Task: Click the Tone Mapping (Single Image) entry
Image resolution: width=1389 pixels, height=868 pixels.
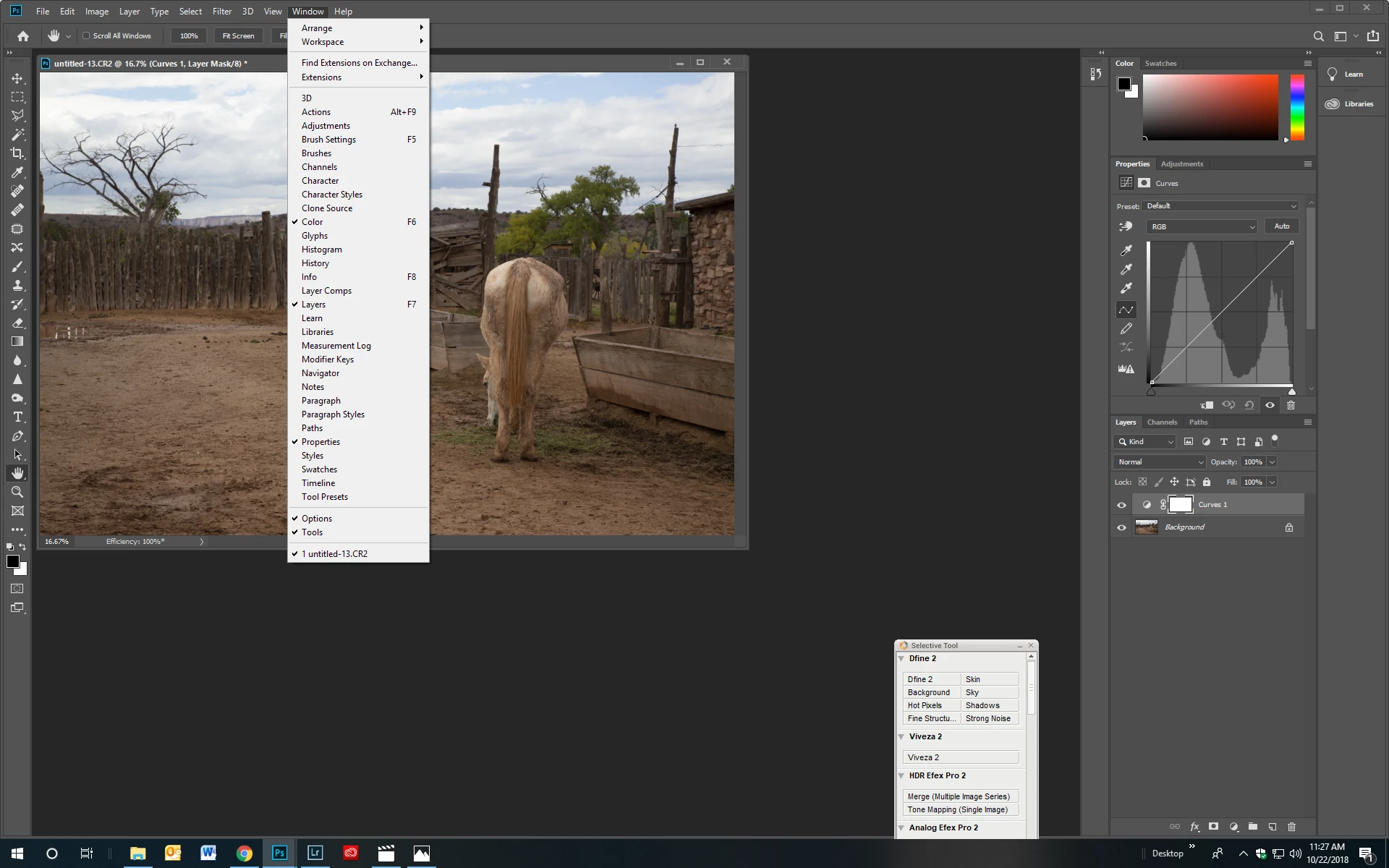Action: click(959, 809)
